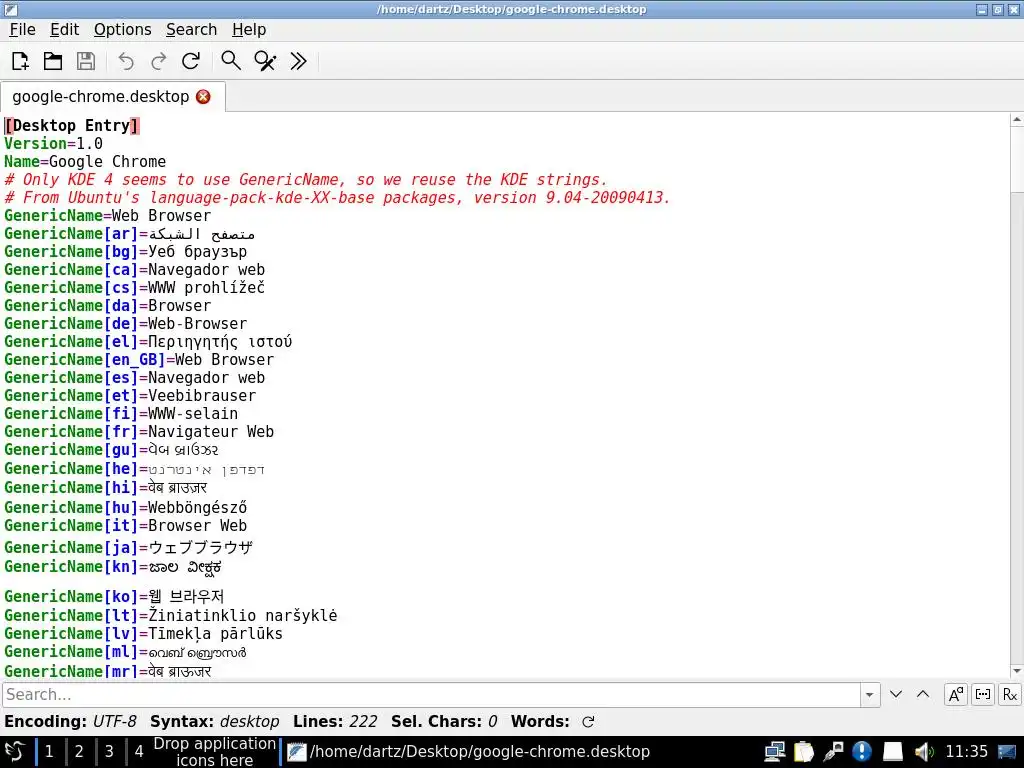Expand the search history dropdown arrow
Image resolution: width=1024 pixels, height=768 pixels.
pyautogui.click(x=869, y=694)
